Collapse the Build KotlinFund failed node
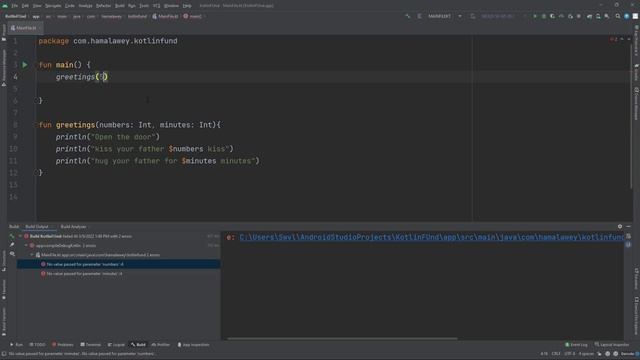 [x=20, y=236]
